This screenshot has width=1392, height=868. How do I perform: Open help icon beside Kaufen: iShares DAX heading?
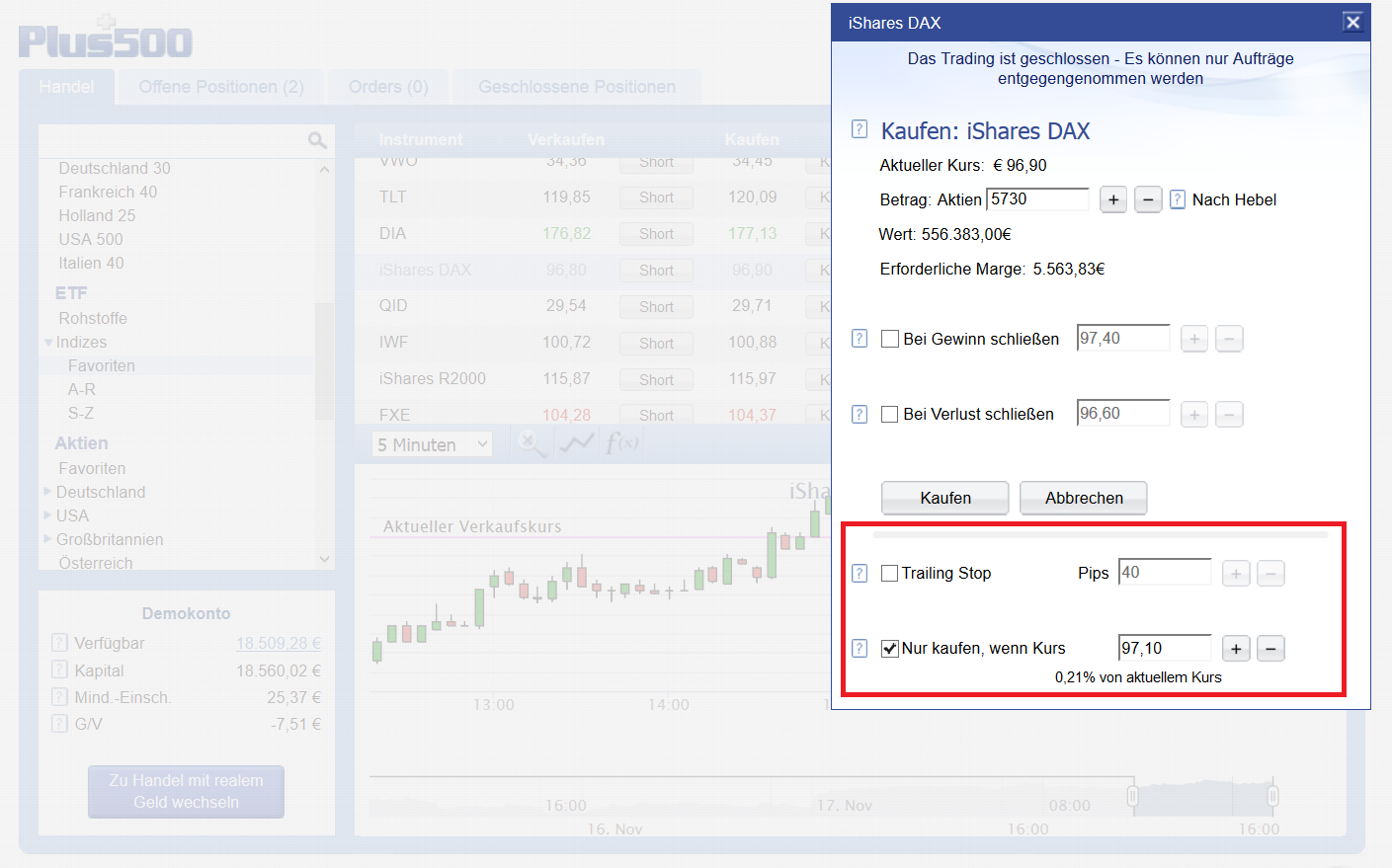[x=860, y=129]
